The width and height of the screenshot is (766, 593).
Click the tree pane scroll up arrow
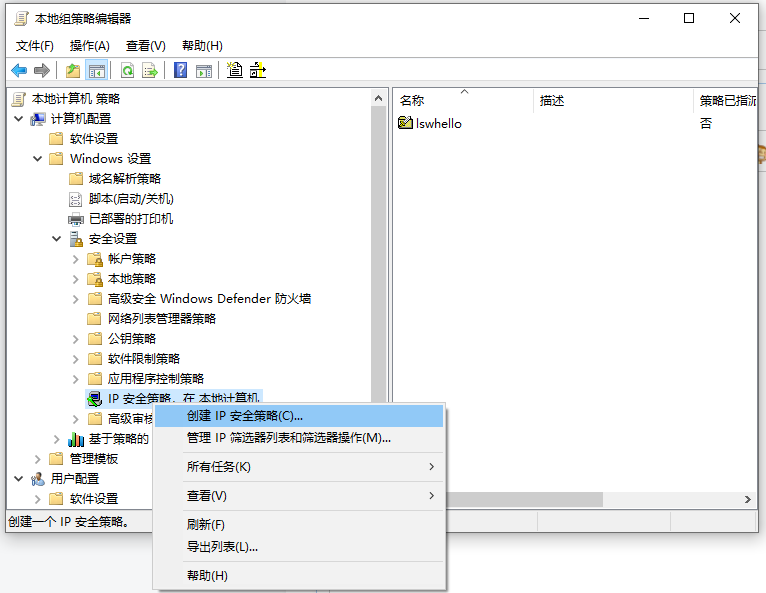click(379, 99)
